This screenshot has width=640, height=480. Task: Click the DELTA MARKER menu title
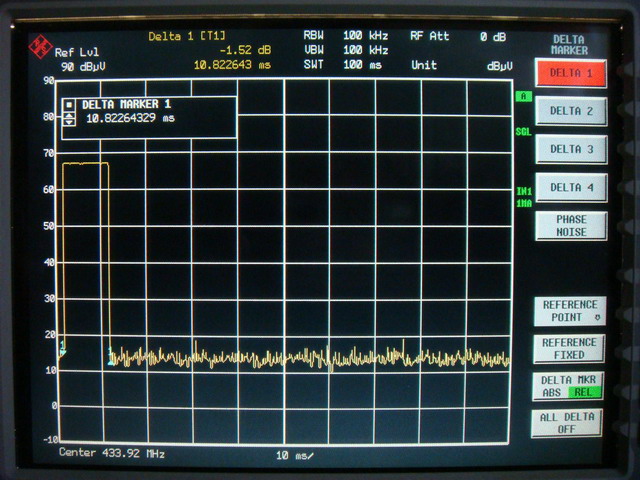point(569,45)
